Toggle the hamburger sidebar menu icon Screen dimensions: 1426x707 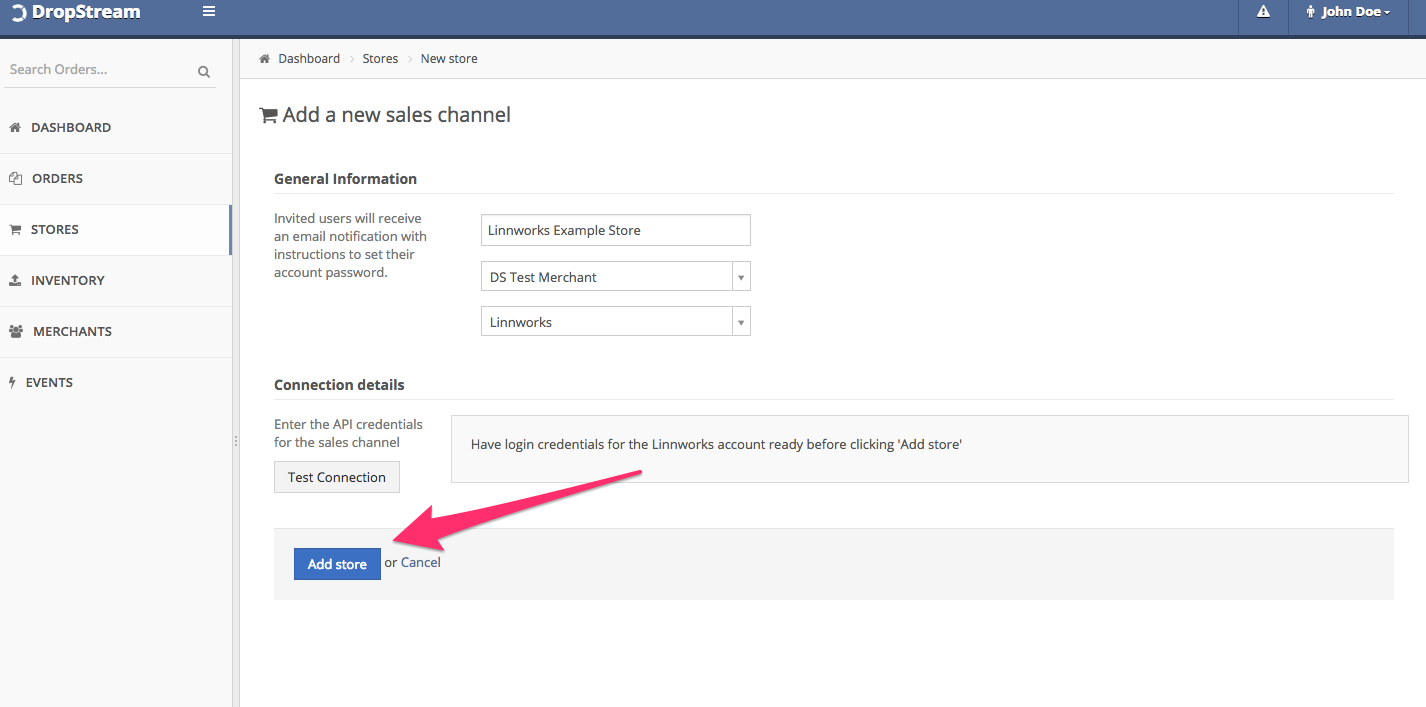click(209, 12)
